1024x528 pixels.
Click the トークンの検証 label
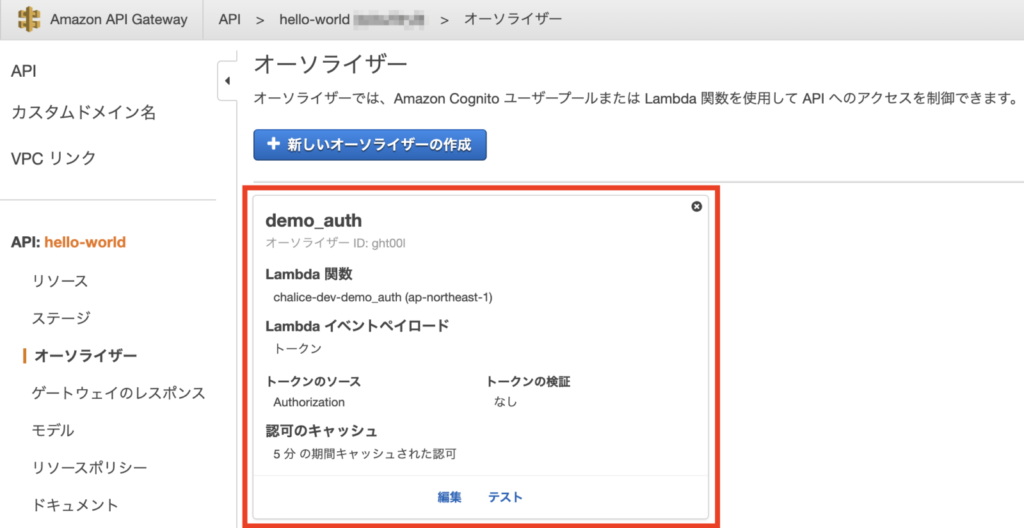[x=528, y=382]
